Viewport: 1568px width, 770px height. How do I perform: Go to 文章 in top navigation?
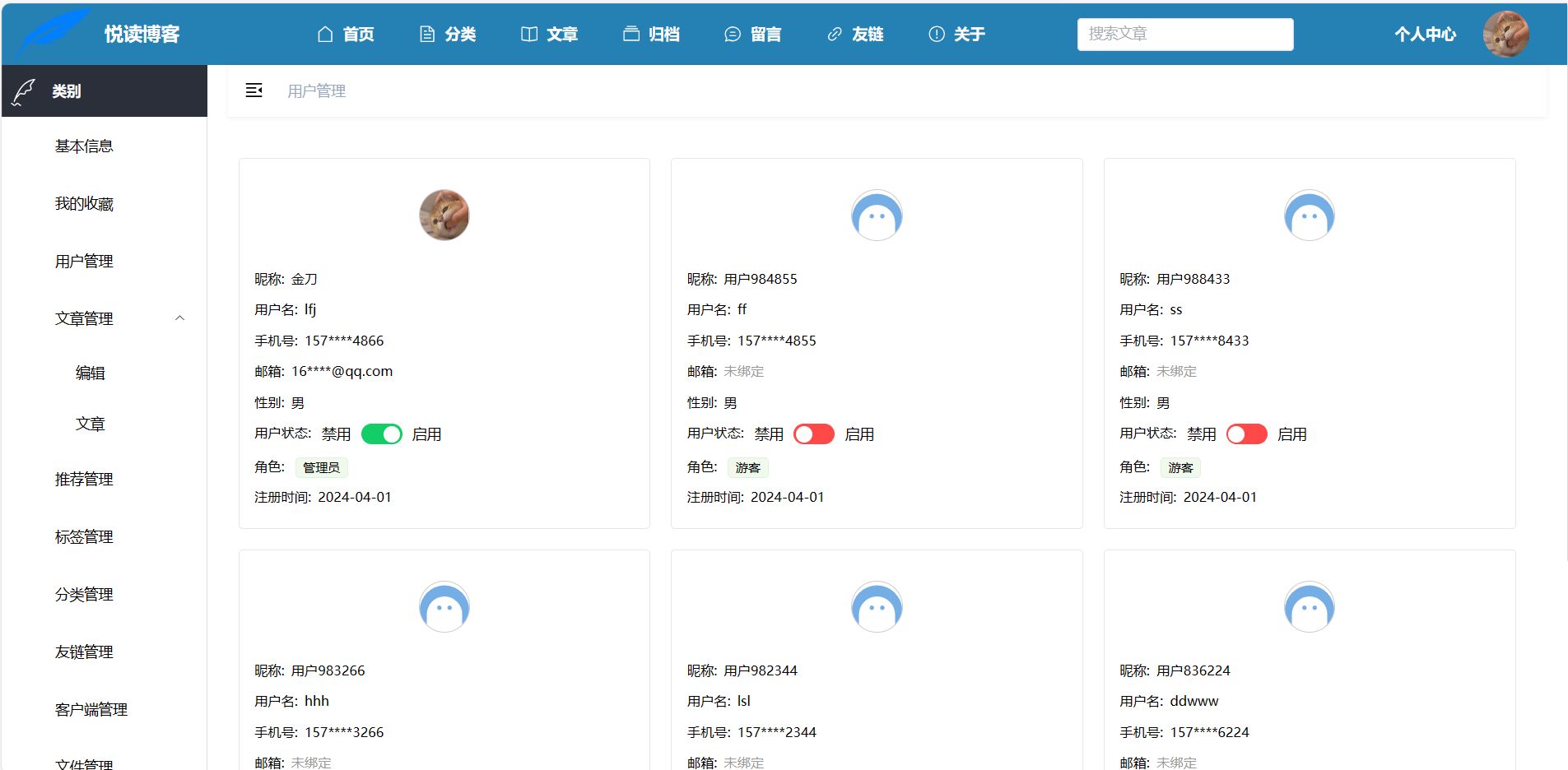[x=563, y=34]
